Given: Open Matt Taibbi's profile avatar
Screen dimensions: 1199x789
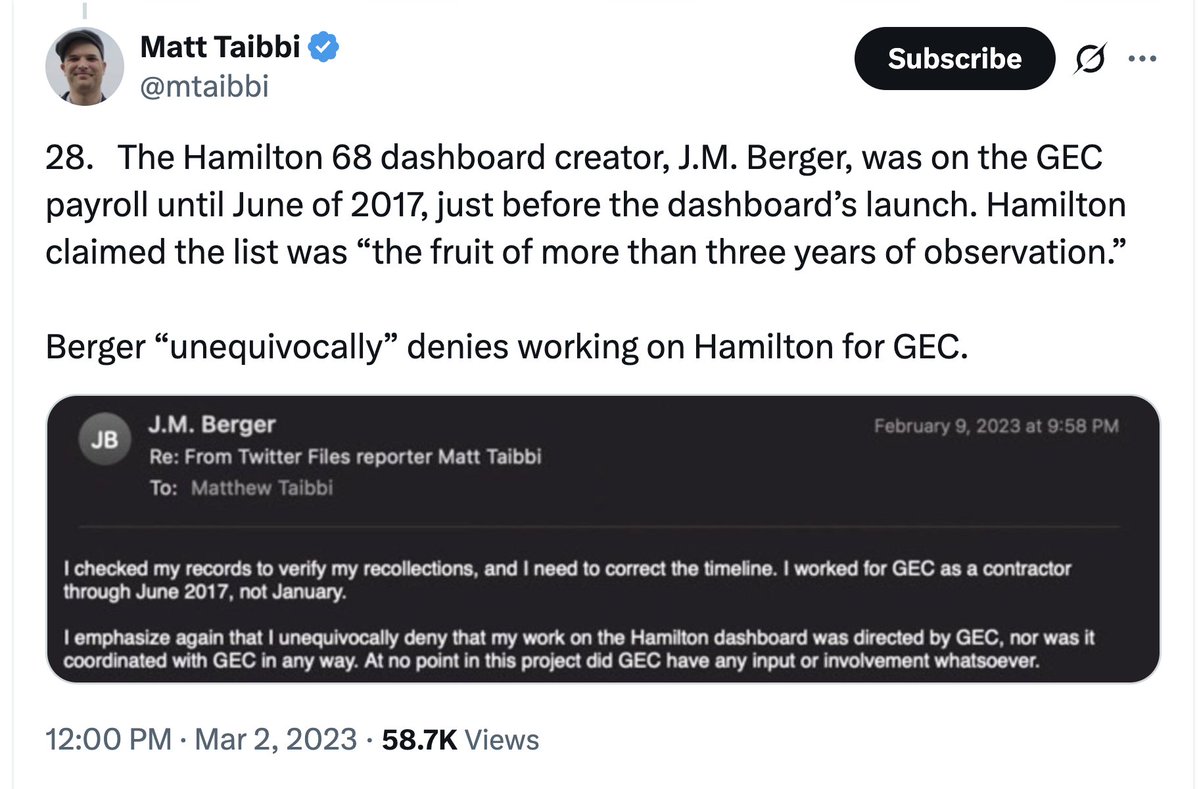Looking at the screenshot, I should 84,66.
